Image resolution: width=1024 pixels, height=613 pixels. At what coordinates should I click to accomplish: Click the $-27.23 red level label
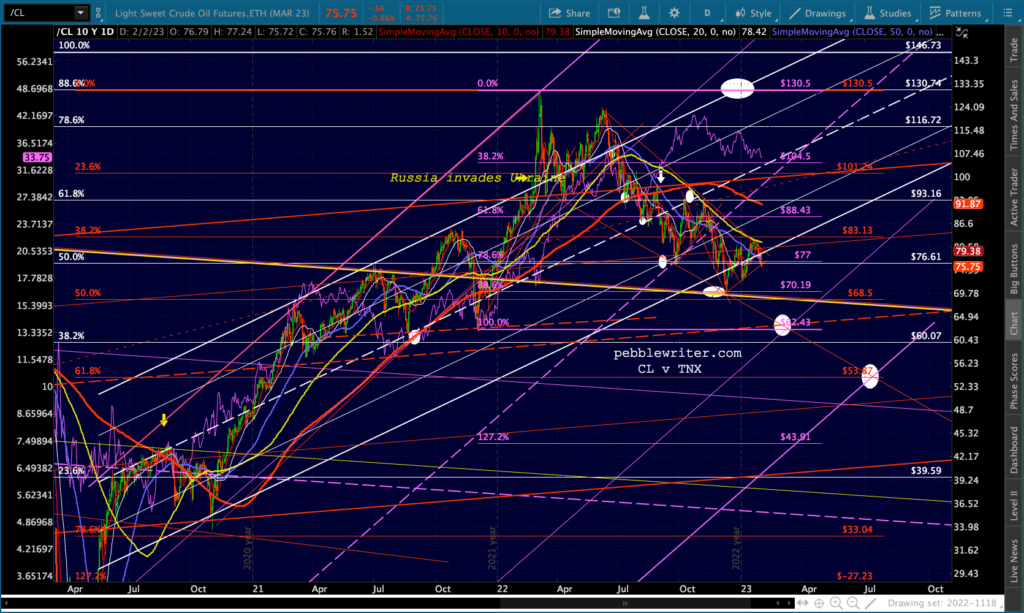[x=854, y=576]
